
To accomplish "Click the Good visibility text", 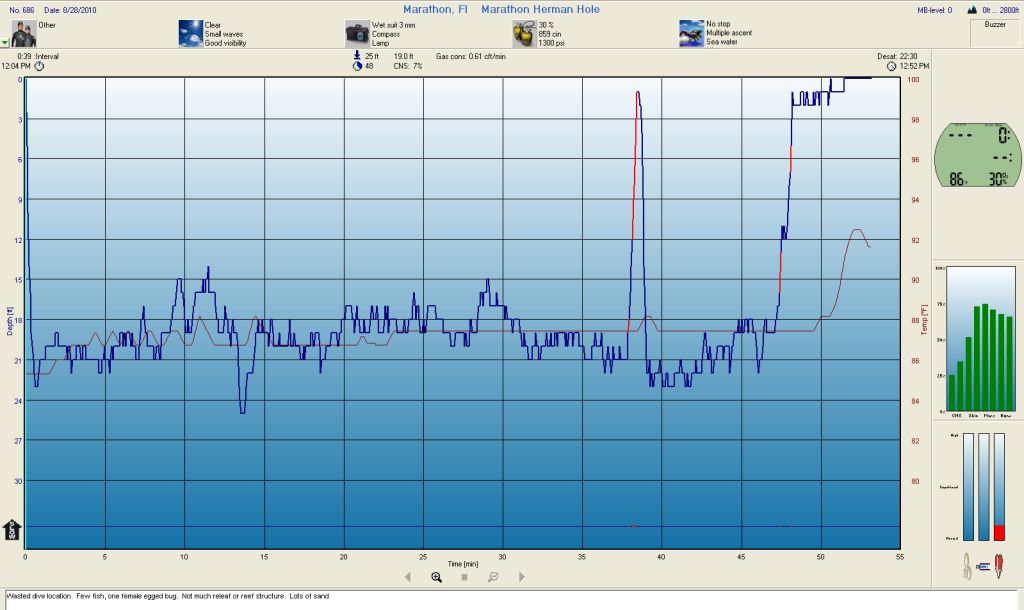I will point(225,43).
